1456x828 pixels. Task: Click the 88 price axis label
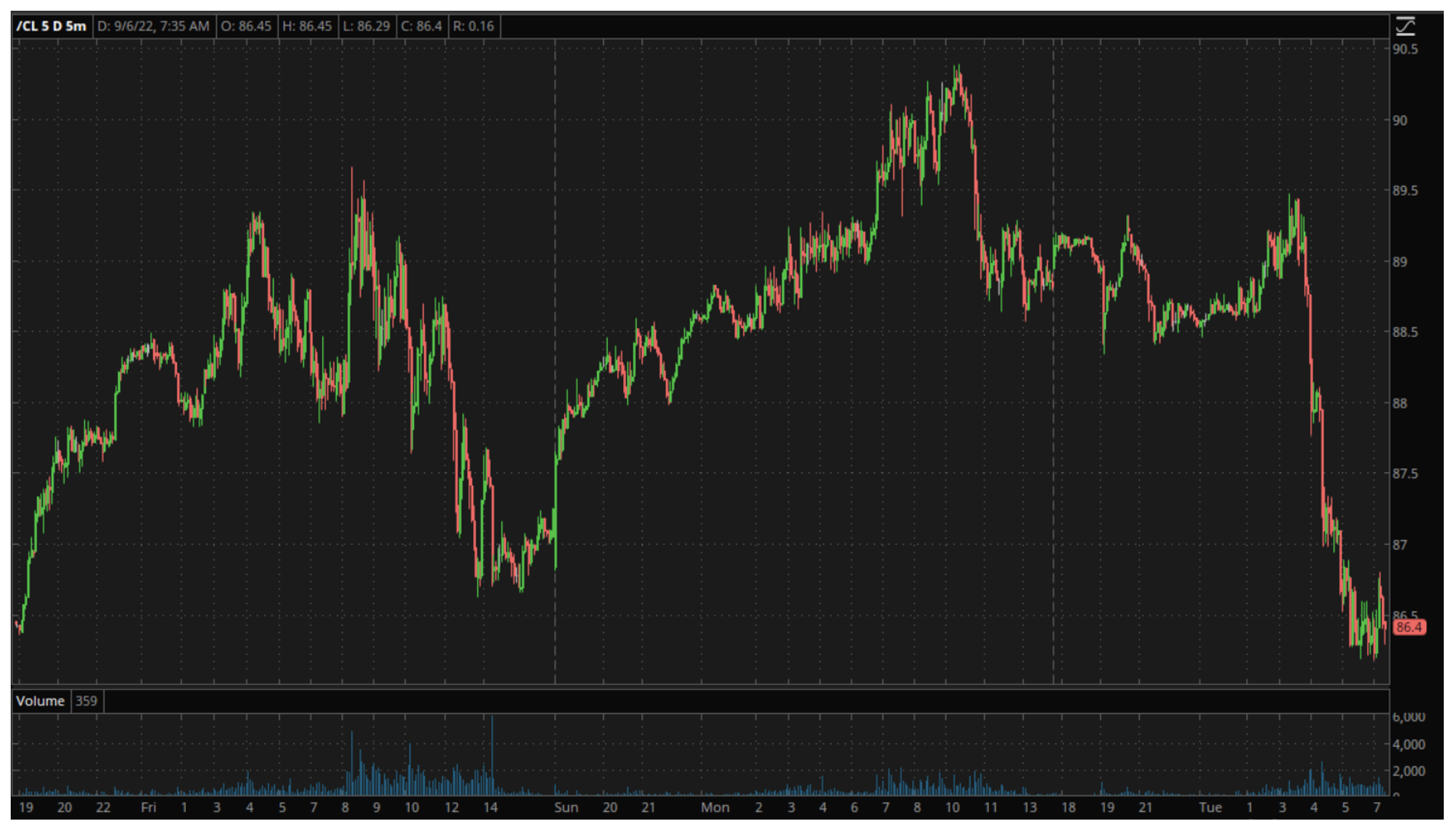pos(1400,403)
